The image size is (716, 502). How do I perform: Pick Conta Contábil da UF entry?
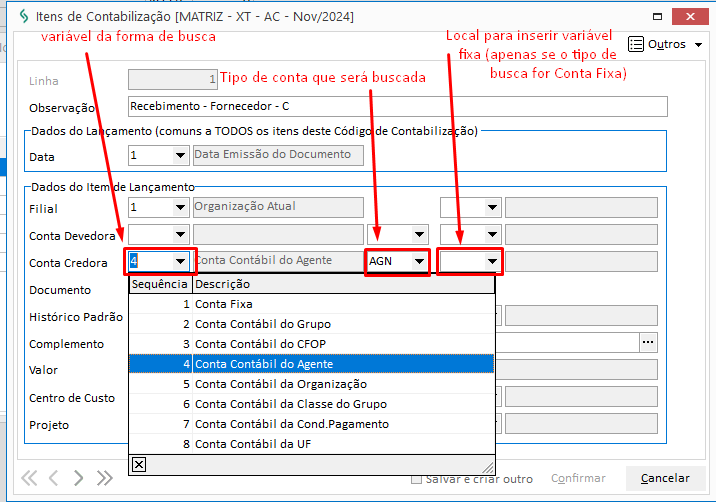click(x=252, y=444)
